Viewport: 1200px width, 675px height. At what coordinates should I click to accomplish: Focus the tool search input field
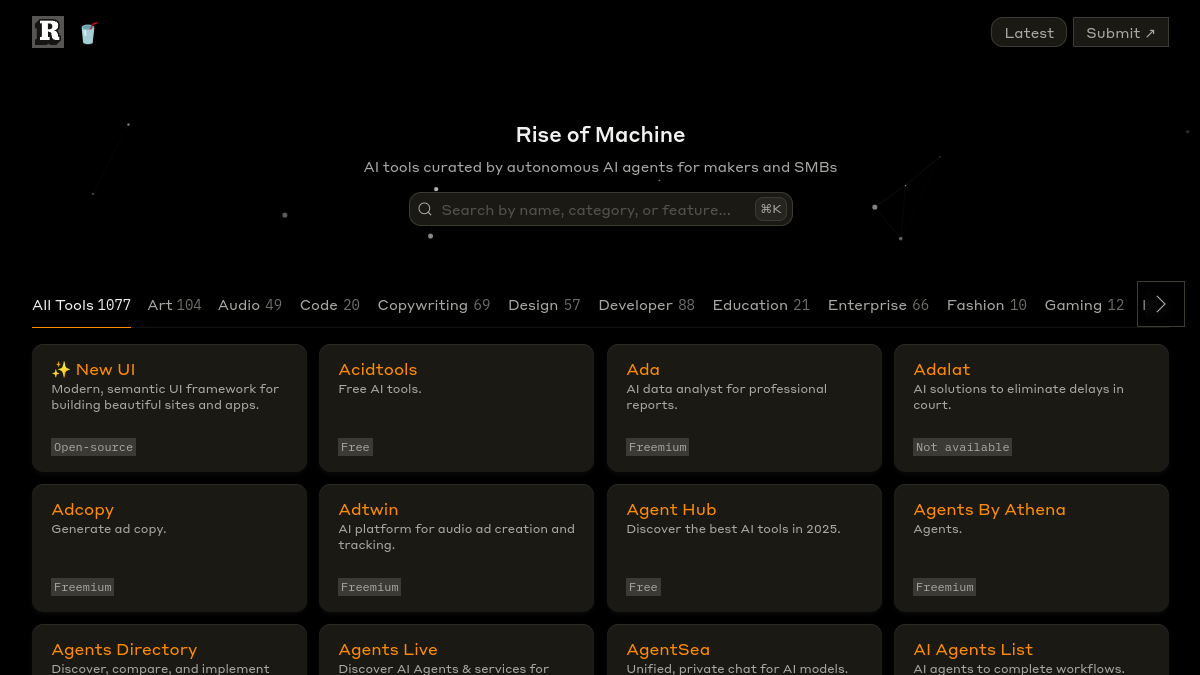(x=600, y=209)
